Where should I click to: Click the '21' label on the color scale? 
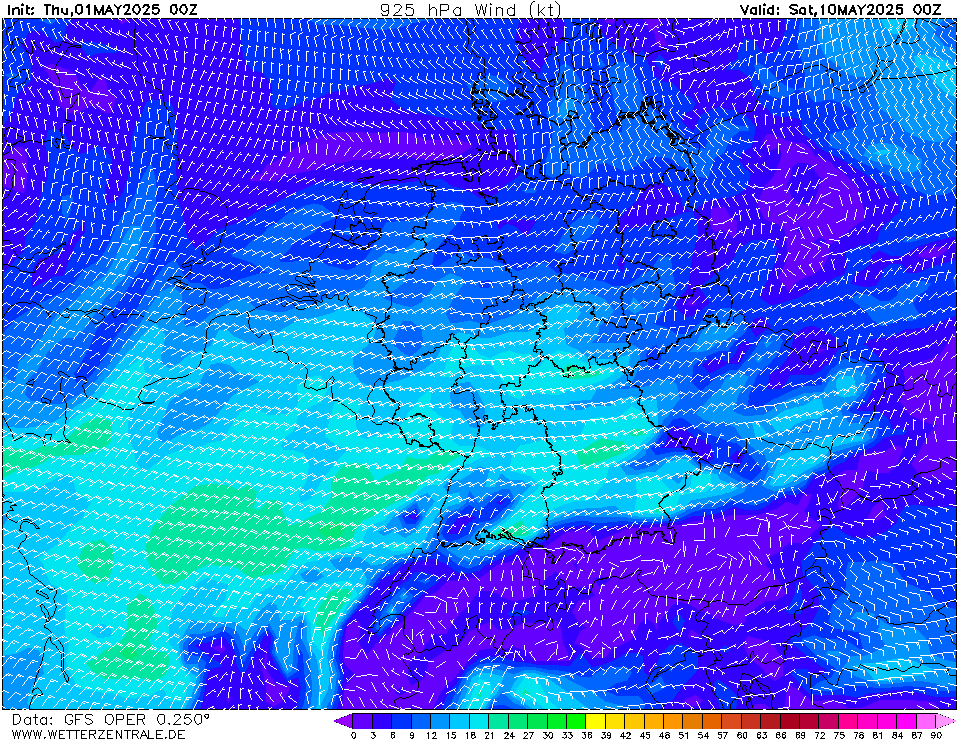pyautogui.click(x=489, y=735)
